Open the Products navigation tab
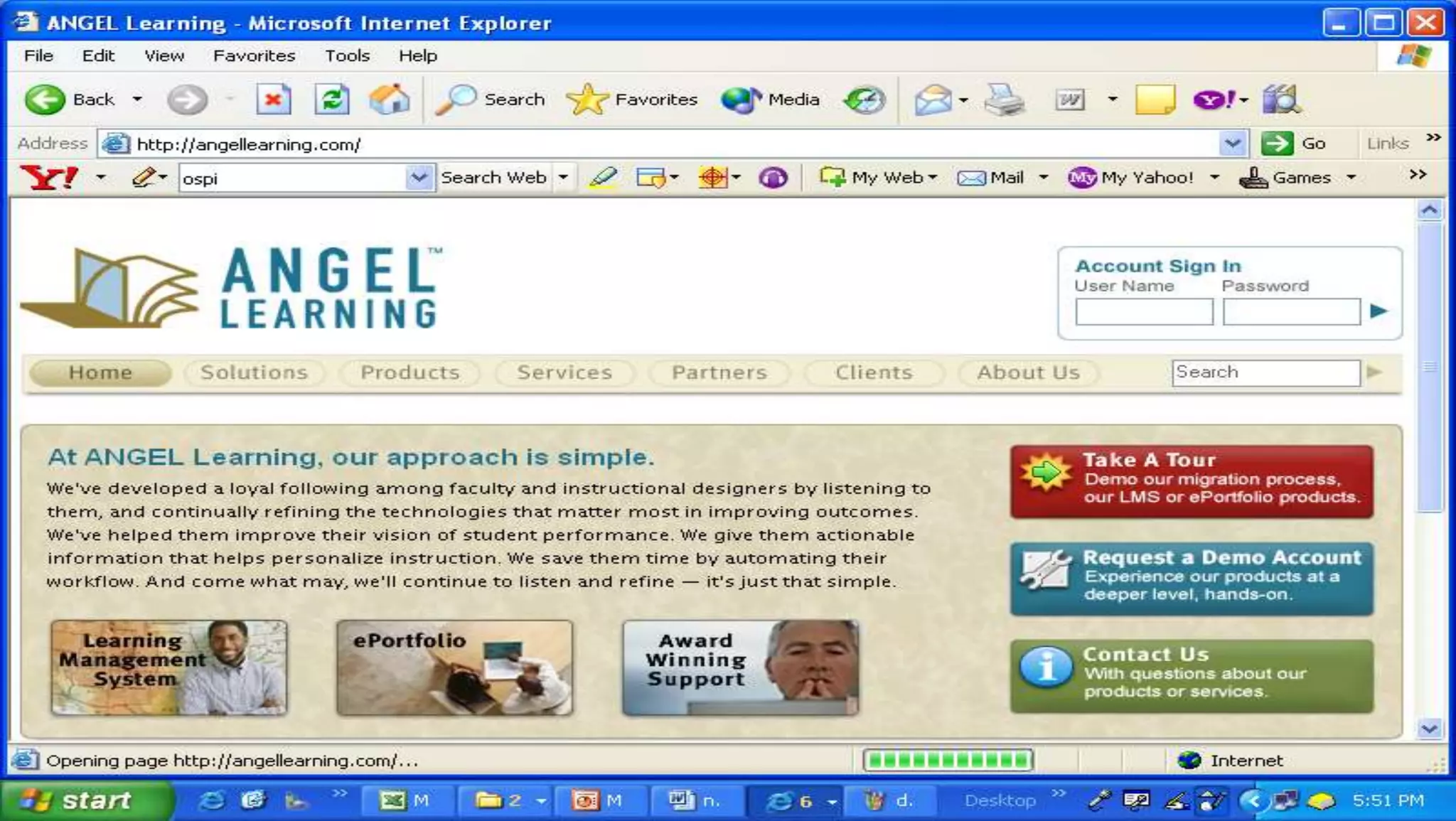 [409, 372]
